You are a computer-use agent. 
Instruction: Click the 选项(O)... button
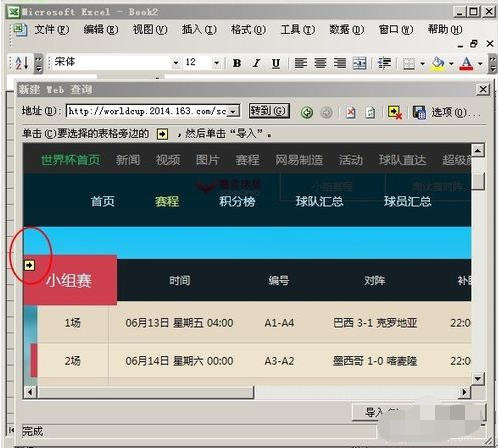pyautogui.click(x=456, y=112)
